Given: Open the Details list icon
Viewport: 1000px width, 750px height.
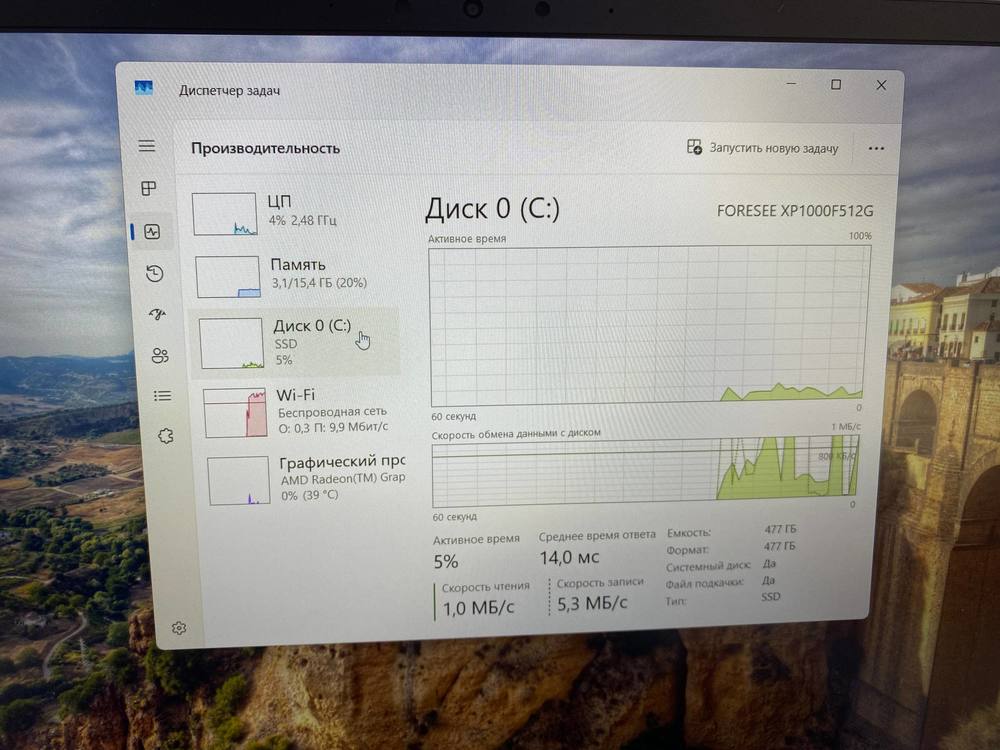Looking at the screenshot, I should point(162,395).
